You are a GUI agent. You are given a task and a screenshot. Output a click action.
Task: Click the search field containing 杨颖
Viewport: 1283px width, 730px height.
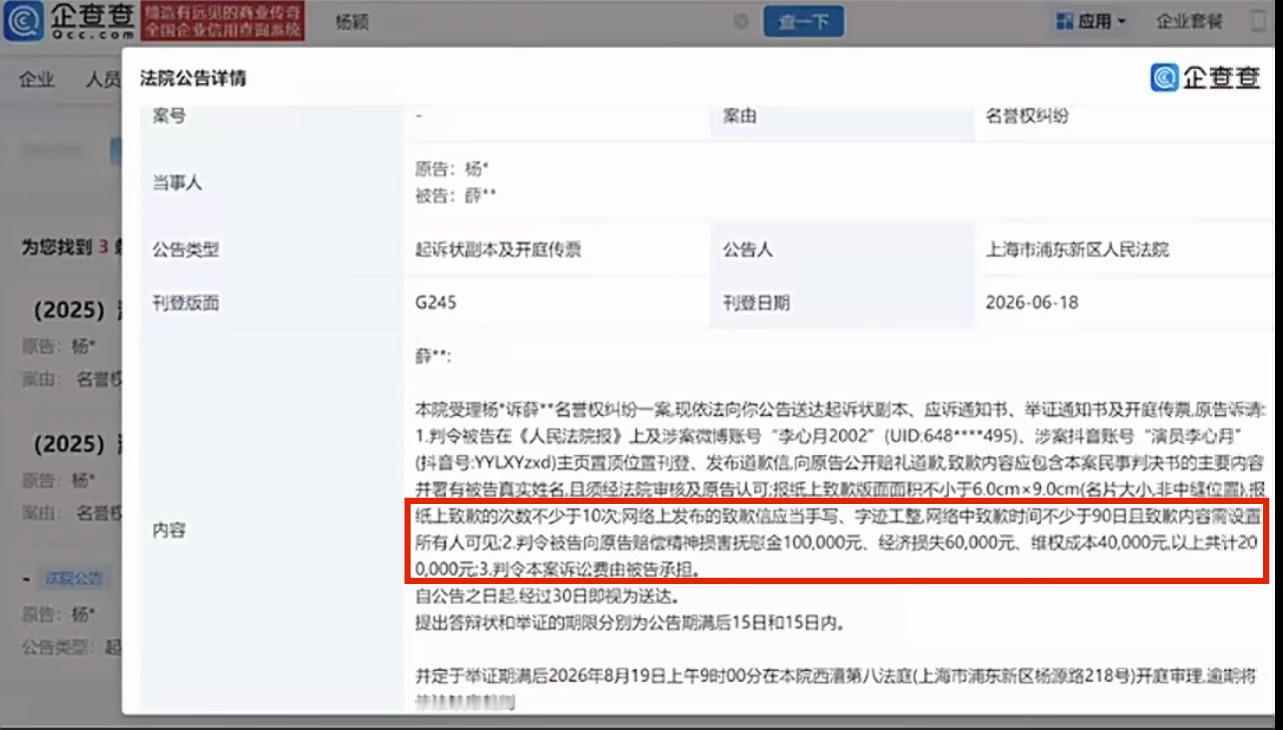(540, 22)
